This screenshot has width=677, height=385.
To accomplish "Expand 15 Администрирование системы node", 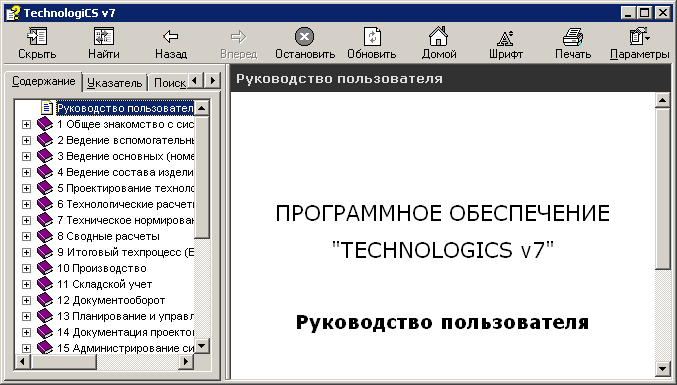I will (x=26, y=348).
